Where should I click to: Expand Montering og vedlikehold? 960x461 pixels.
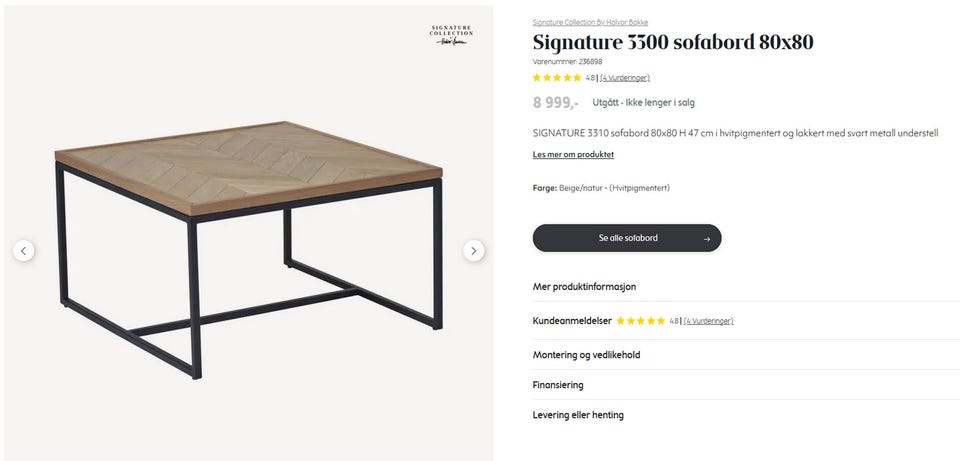pyautogui.click(x=586, y=355)
